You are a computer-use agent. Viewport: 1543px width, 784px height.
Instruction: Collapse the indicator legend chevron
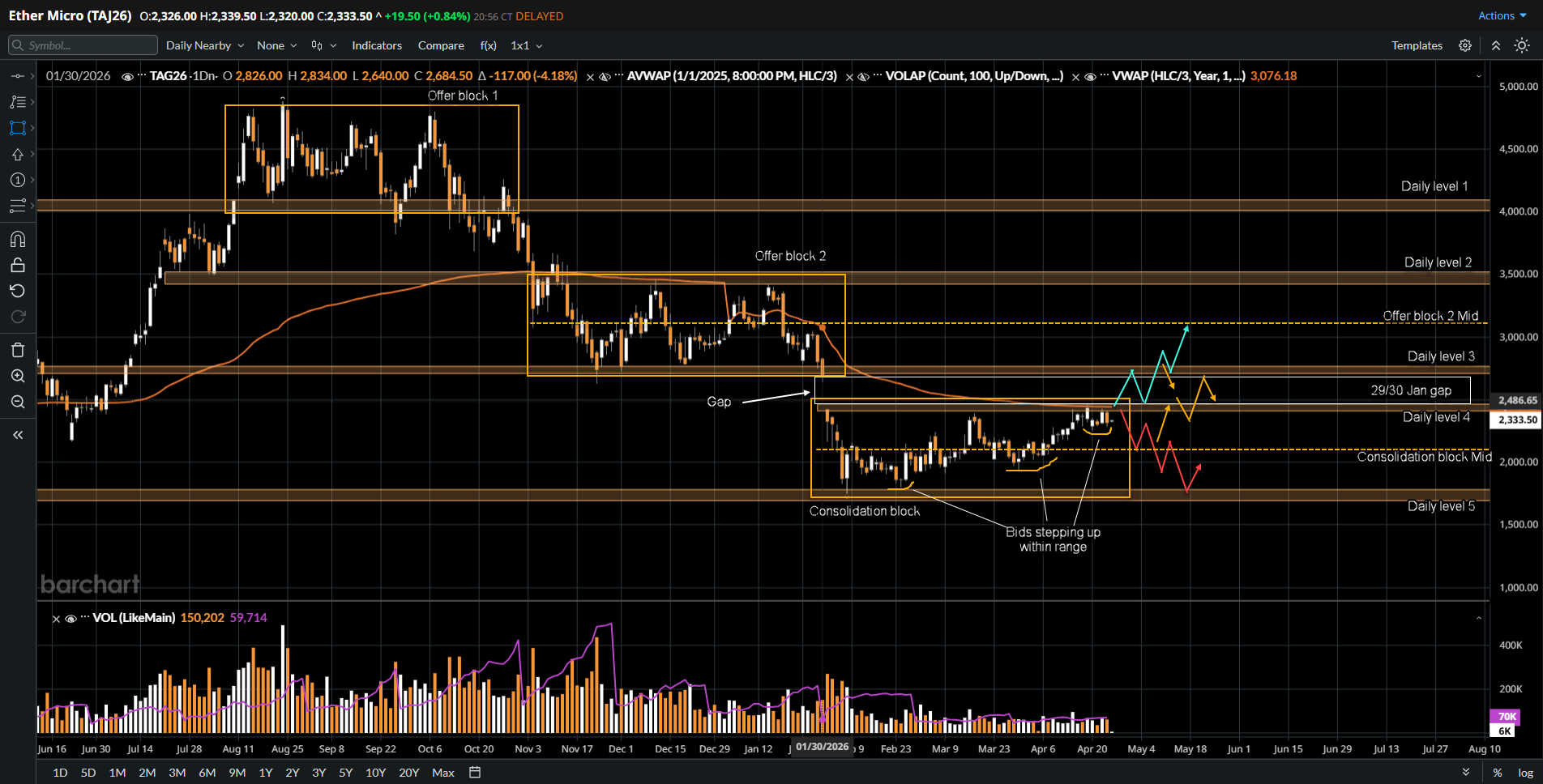point(1479,77)
